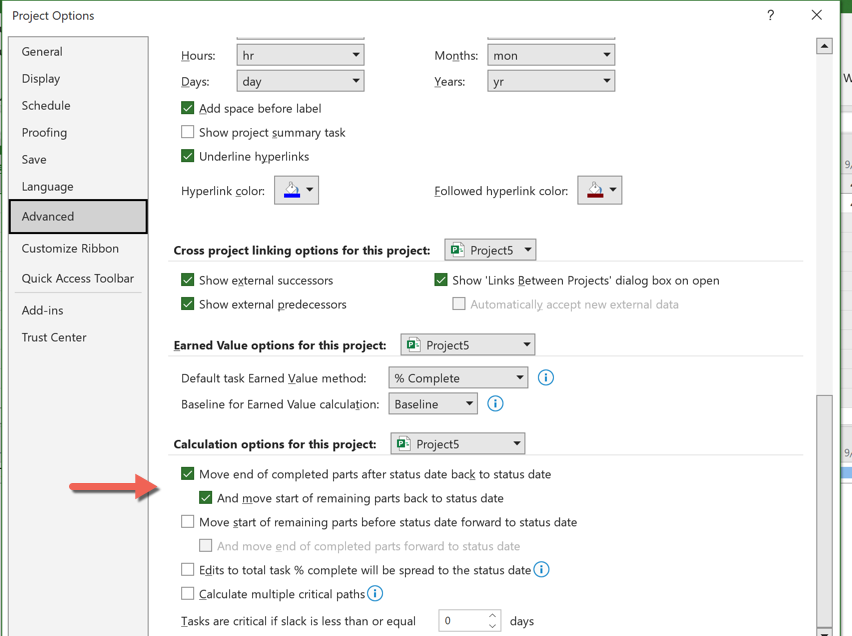The image size is (852, 636).
Task: Check Edits to total task % complete option
Action: 187,570
